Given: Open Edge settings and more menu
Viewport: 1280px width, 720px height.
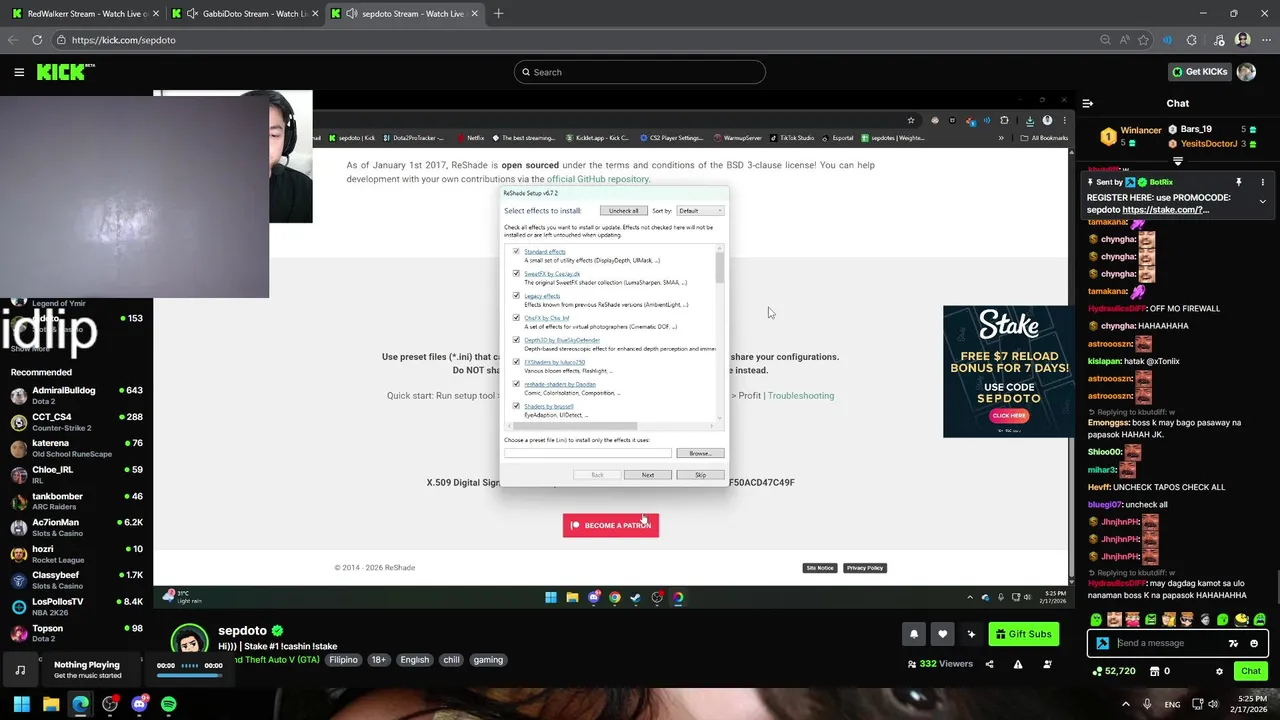Looking at the screenshot, I should coord(1265,40).
